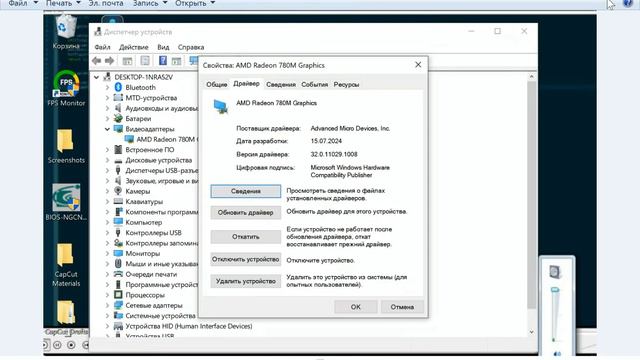This screenshot has width=640, height=360.
Task: Click the Отмена button
Action: (402, 307)
